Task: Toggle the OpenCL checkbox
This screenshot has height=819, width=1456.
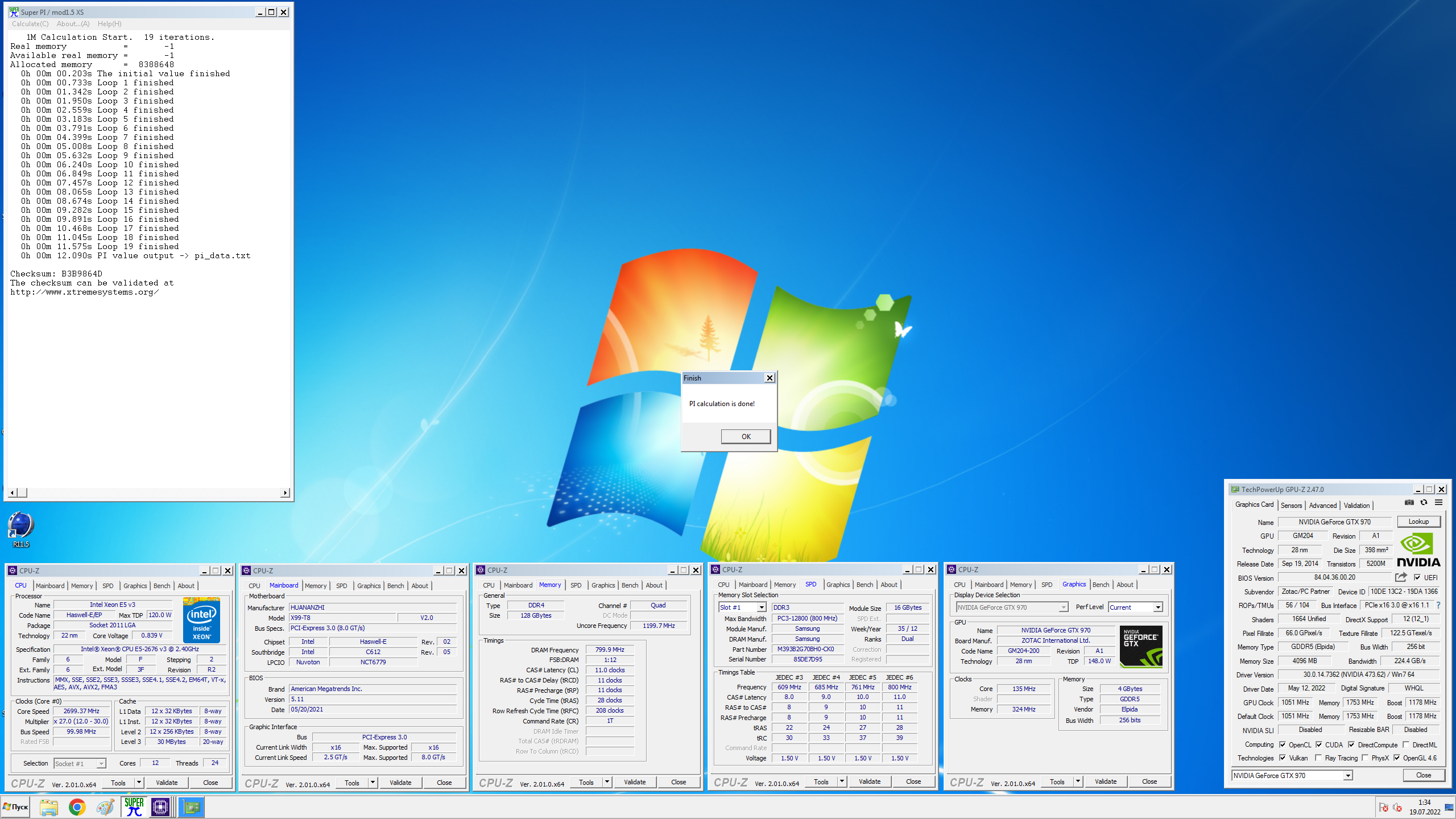Action: pos(1283,744)
